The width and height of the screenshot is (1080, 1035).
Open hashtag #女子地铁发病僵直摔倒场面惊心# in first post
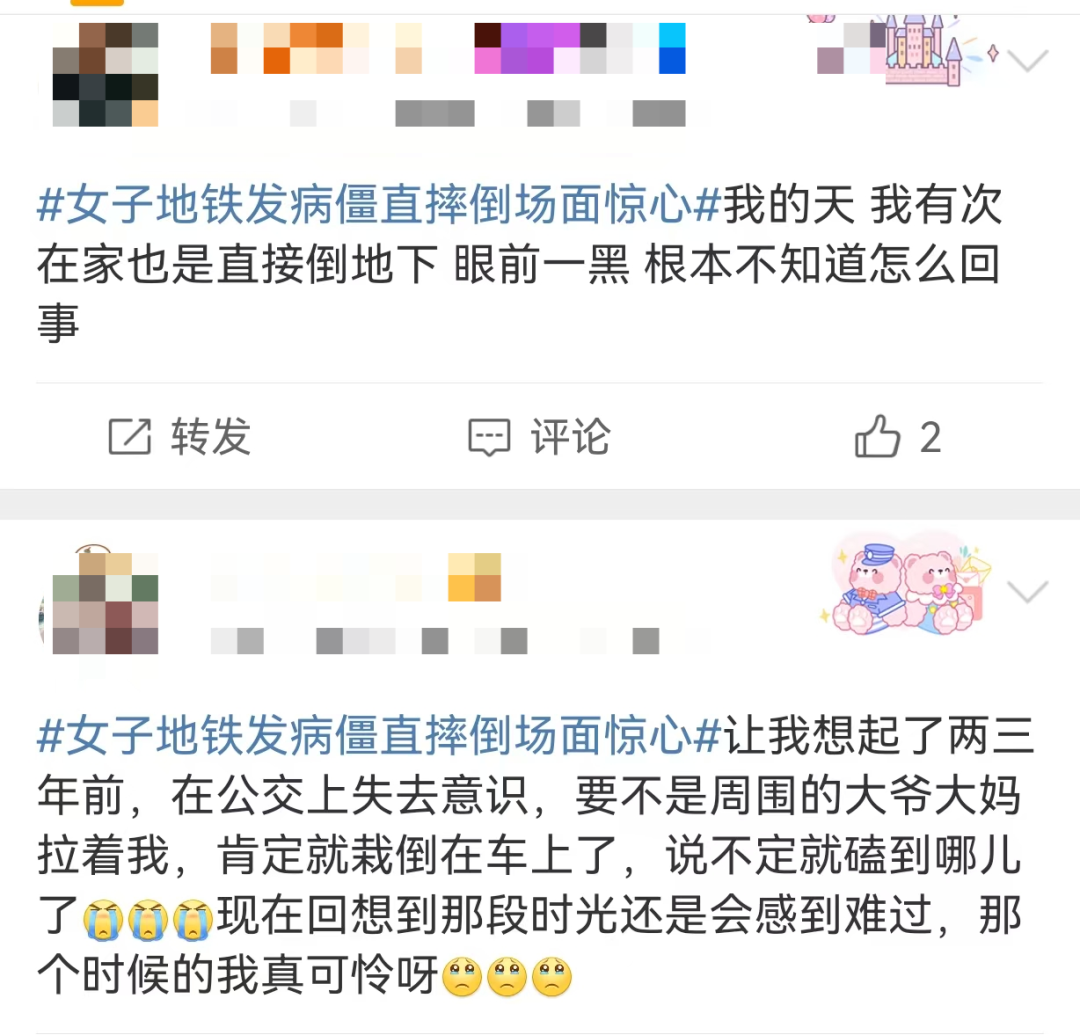click(379, 205)
